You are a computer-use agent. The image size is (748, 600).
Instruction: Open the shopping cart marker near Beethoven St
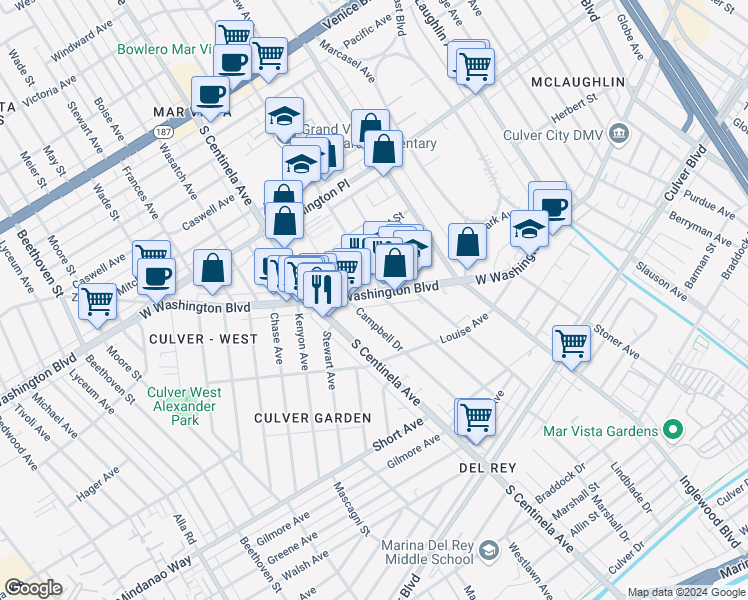click(x=98, y=302)
